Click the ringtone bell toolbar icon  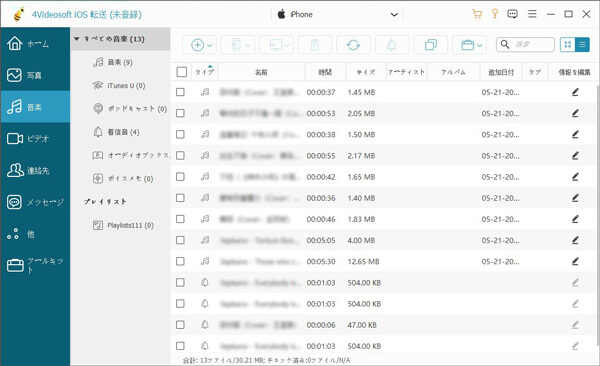392,45
